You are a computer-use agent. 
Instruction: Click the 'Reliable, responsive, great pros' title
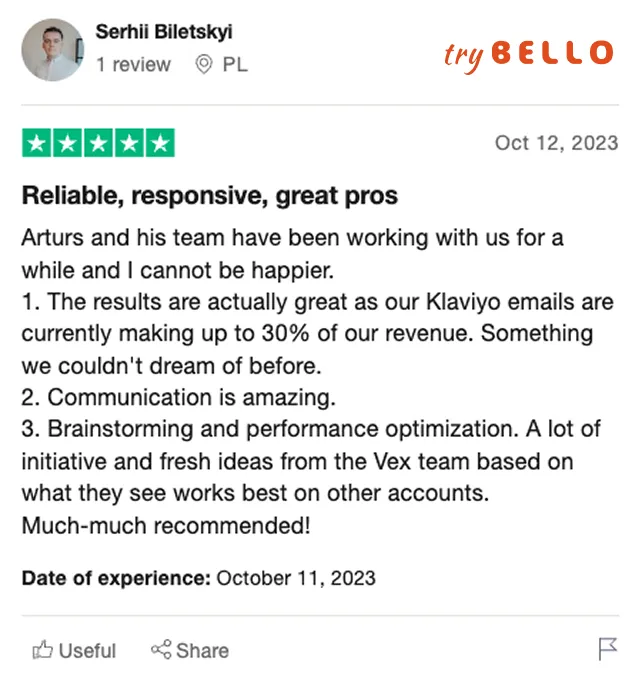coord(210,195)
